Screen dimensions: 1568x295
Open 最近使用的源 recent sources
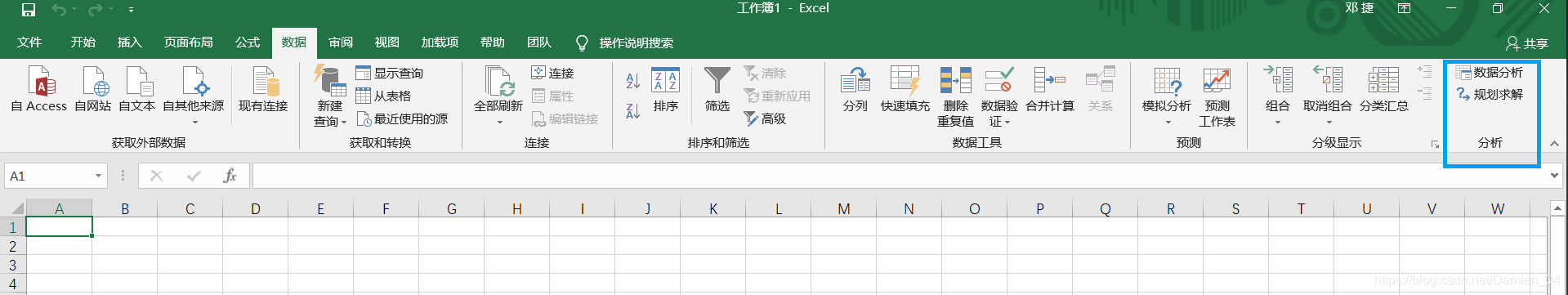[x=402, y=119]
